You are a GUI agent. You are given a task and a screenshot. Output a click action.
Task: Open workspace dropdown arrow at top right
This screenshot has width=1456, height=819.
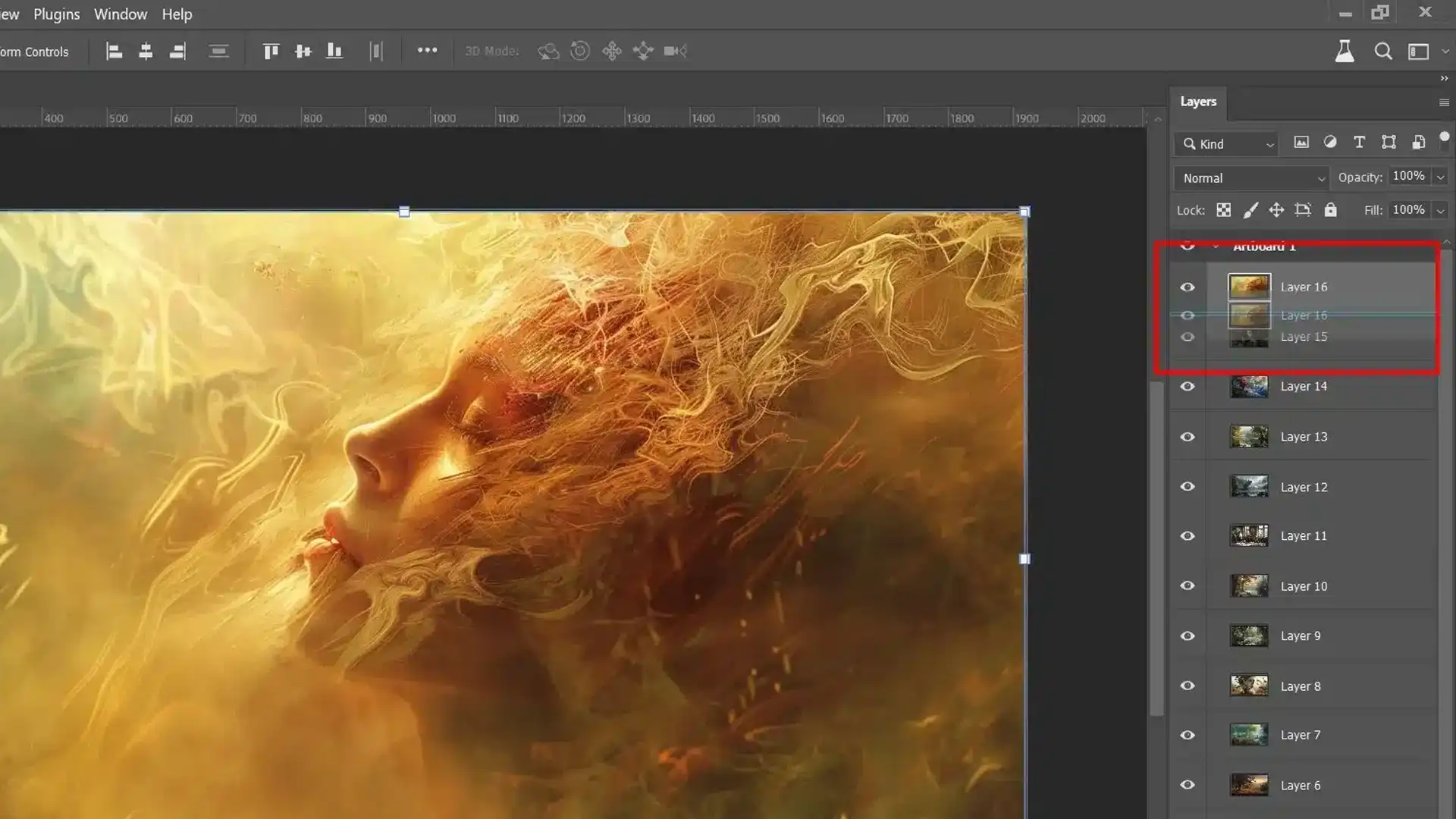[1445, 52]
